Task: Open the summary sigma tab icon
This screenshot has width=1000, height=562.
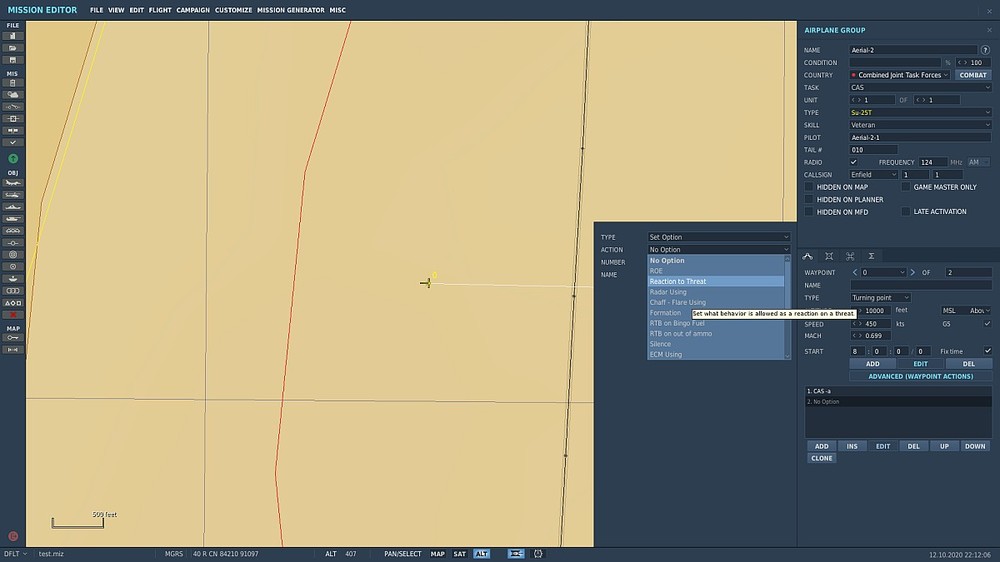Action: 871,256
